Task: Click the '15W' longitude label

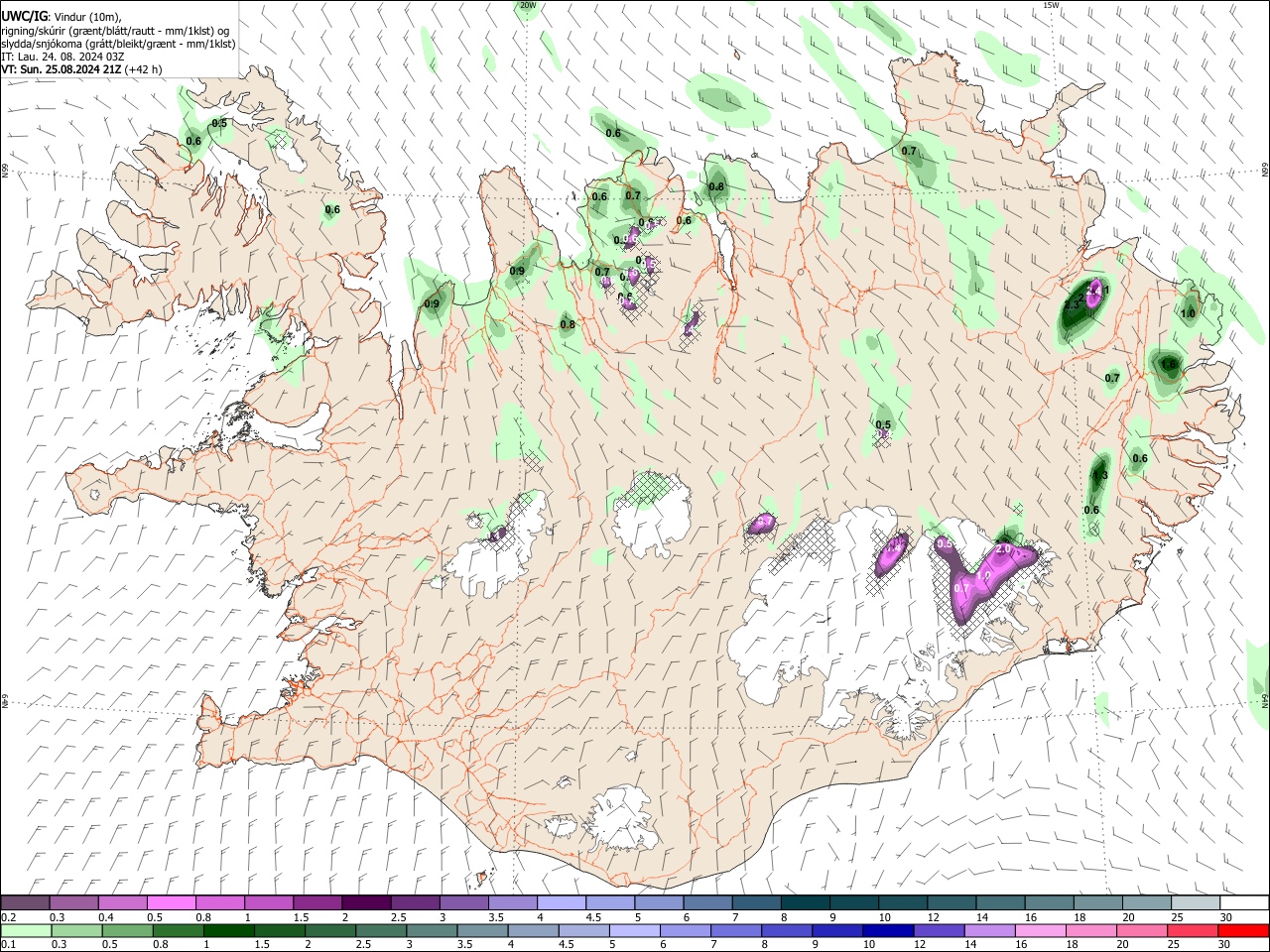Action: [x=1052, y=5]
